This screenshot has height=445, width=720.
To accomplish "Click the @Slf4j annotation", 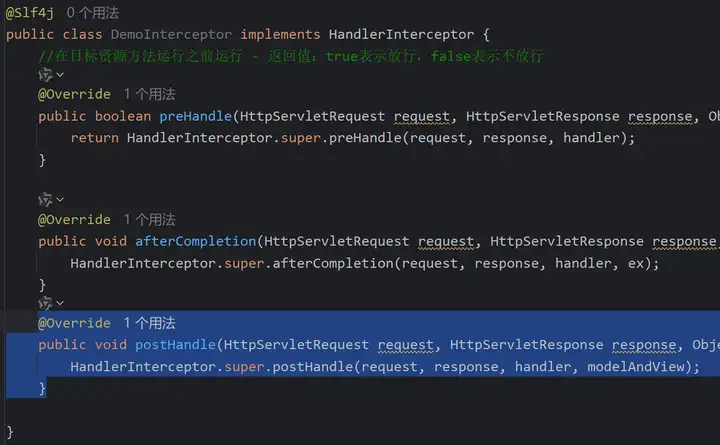I will [x=31, y=13].
